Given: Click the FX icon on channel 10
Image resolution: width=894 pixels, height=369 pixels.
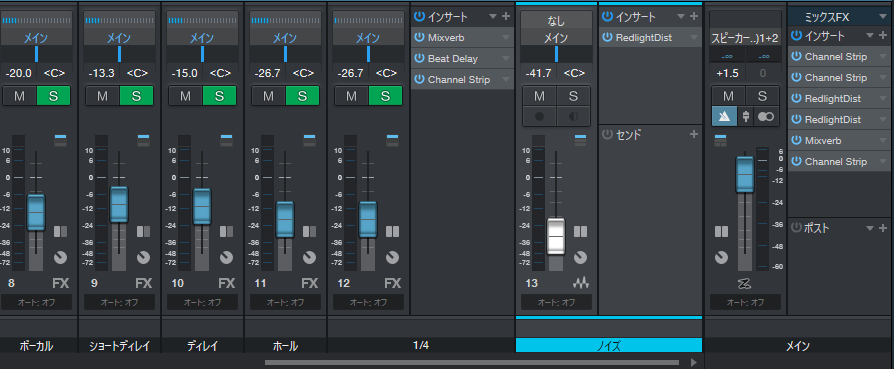Looking at the screenshot, I should (x=227, y=283).
